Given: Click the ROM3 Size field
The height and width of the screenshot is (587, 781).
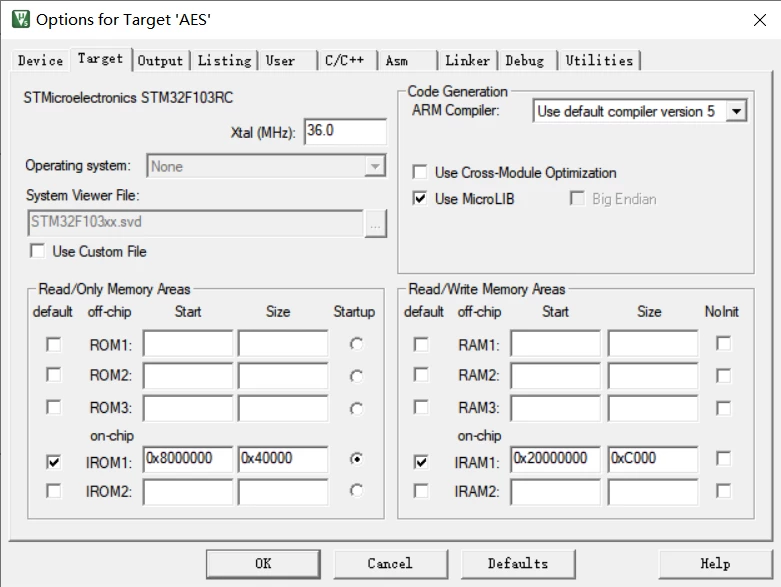Looking at the screenshot, I should pos(283,408).
